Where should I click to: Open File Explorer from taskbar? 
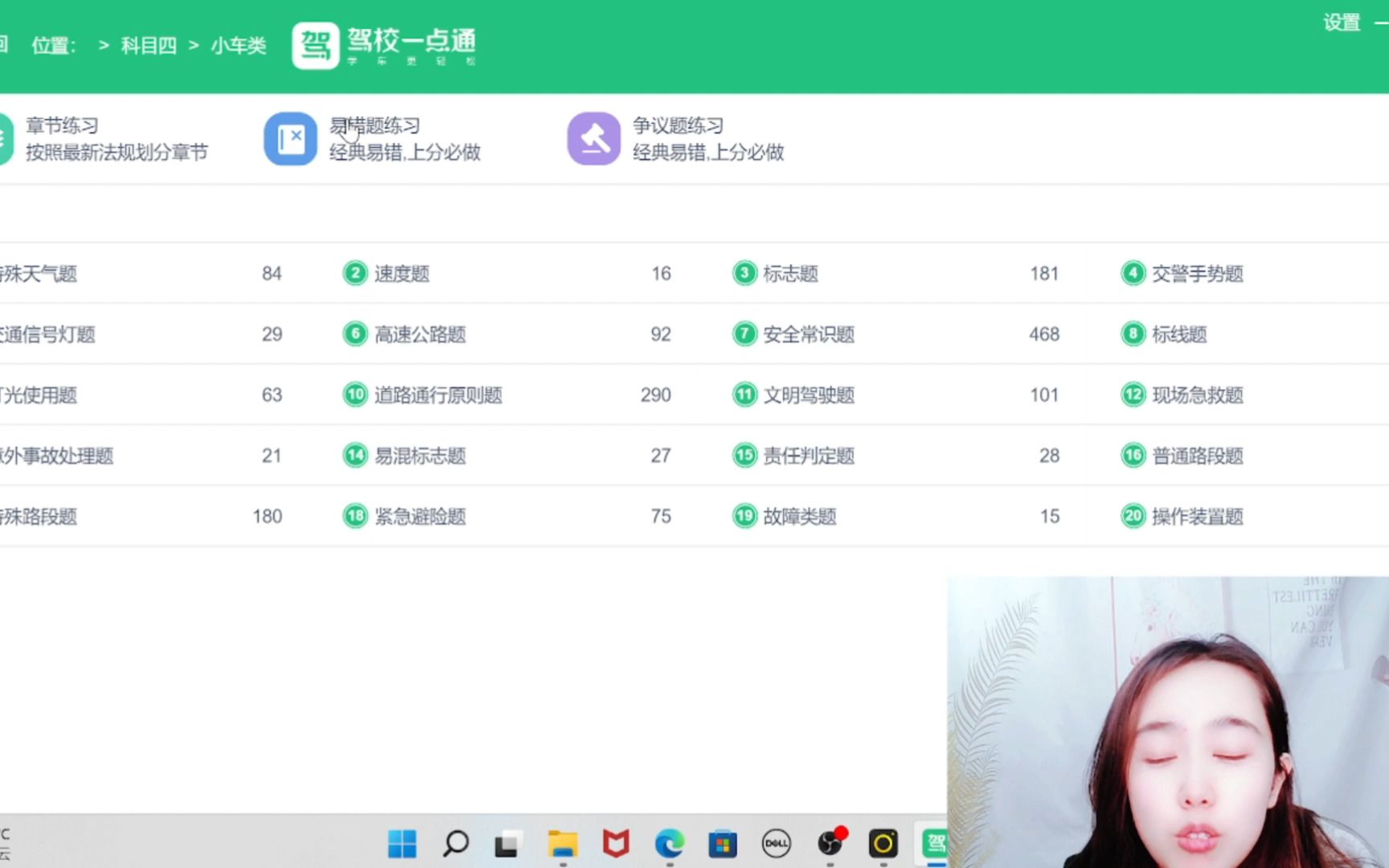click(563, 843)
